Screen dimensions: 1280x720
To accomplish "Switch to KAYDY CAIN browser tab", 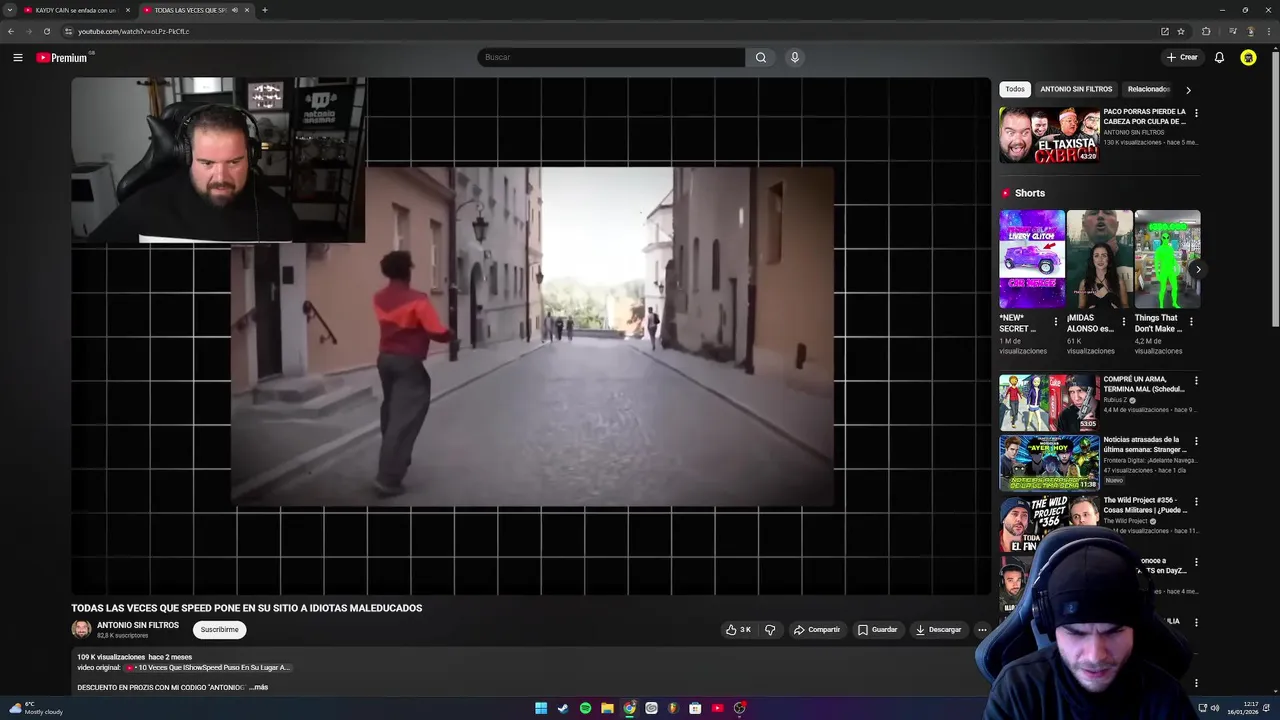I will pos(76,10).
